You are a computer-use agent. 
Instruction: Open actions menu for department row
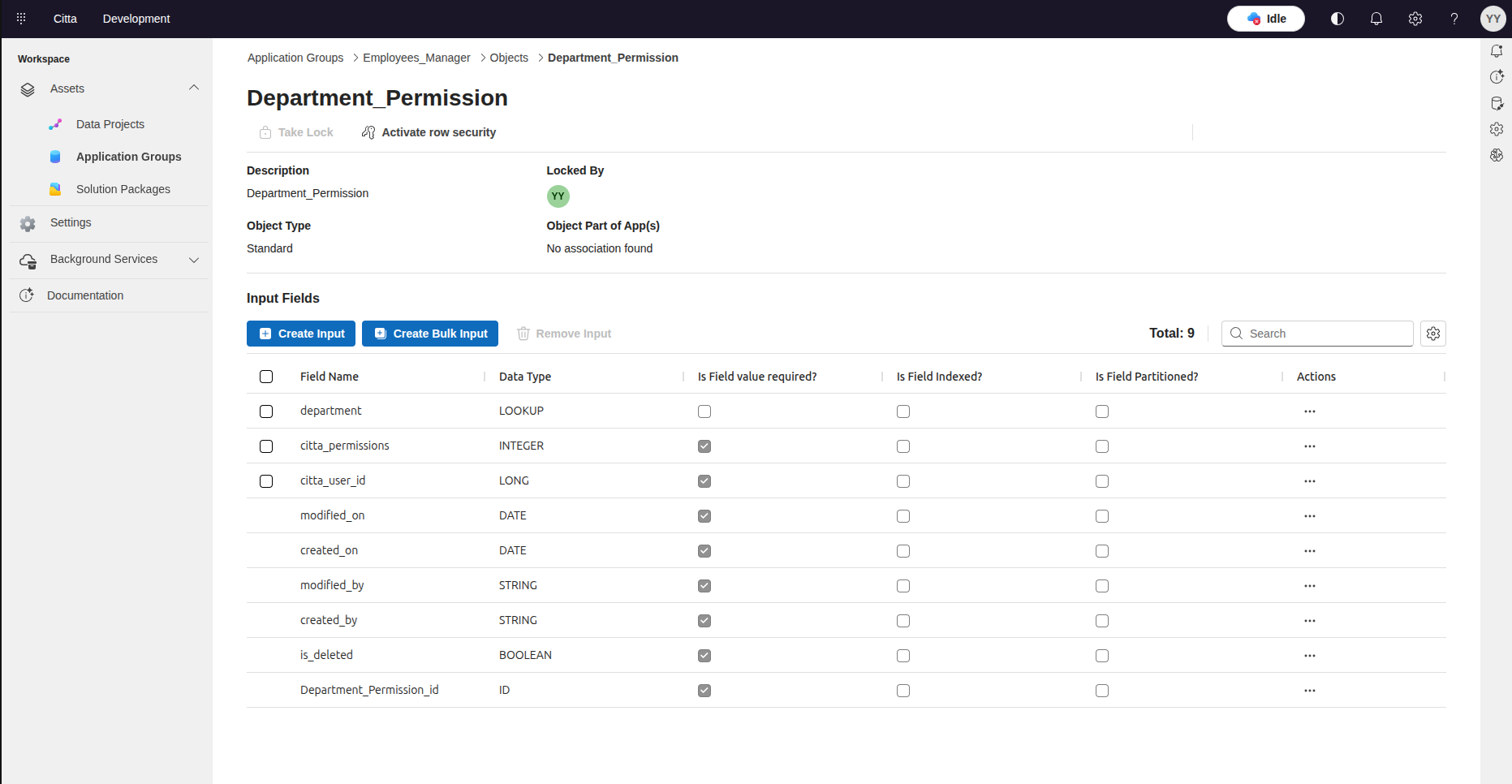(x=1310, y=411)
